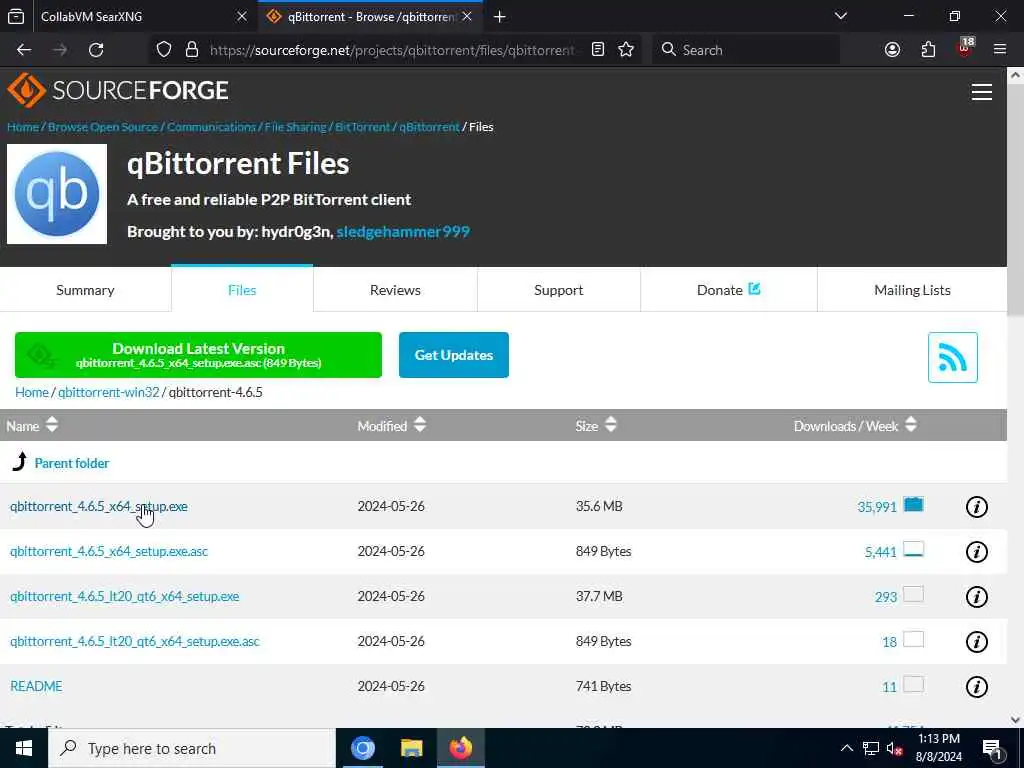
Task: Reload the current page
Action: pos(96,50)
